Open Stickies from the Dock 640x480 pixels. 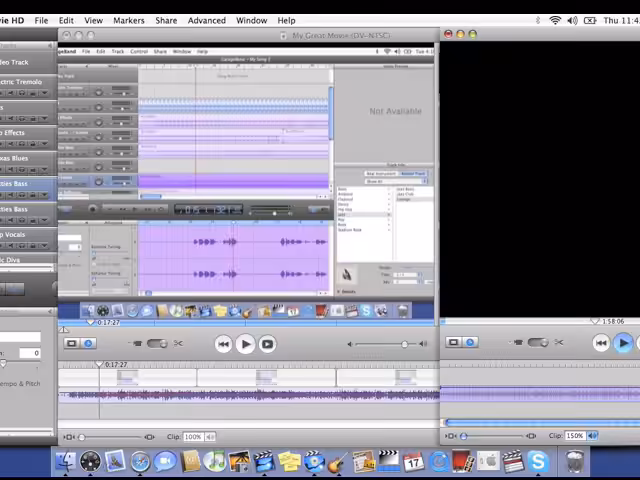(289, 462)
